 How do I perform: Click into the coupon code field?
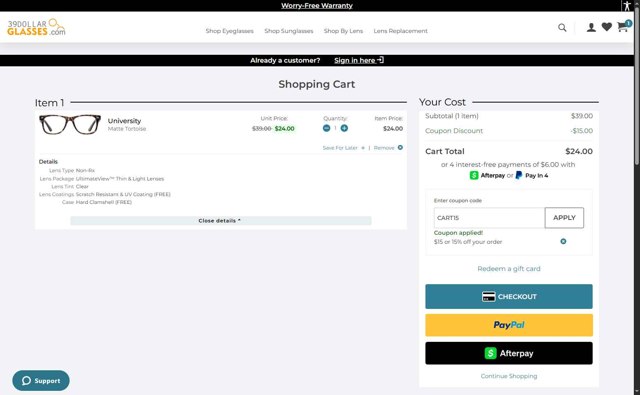489,218
